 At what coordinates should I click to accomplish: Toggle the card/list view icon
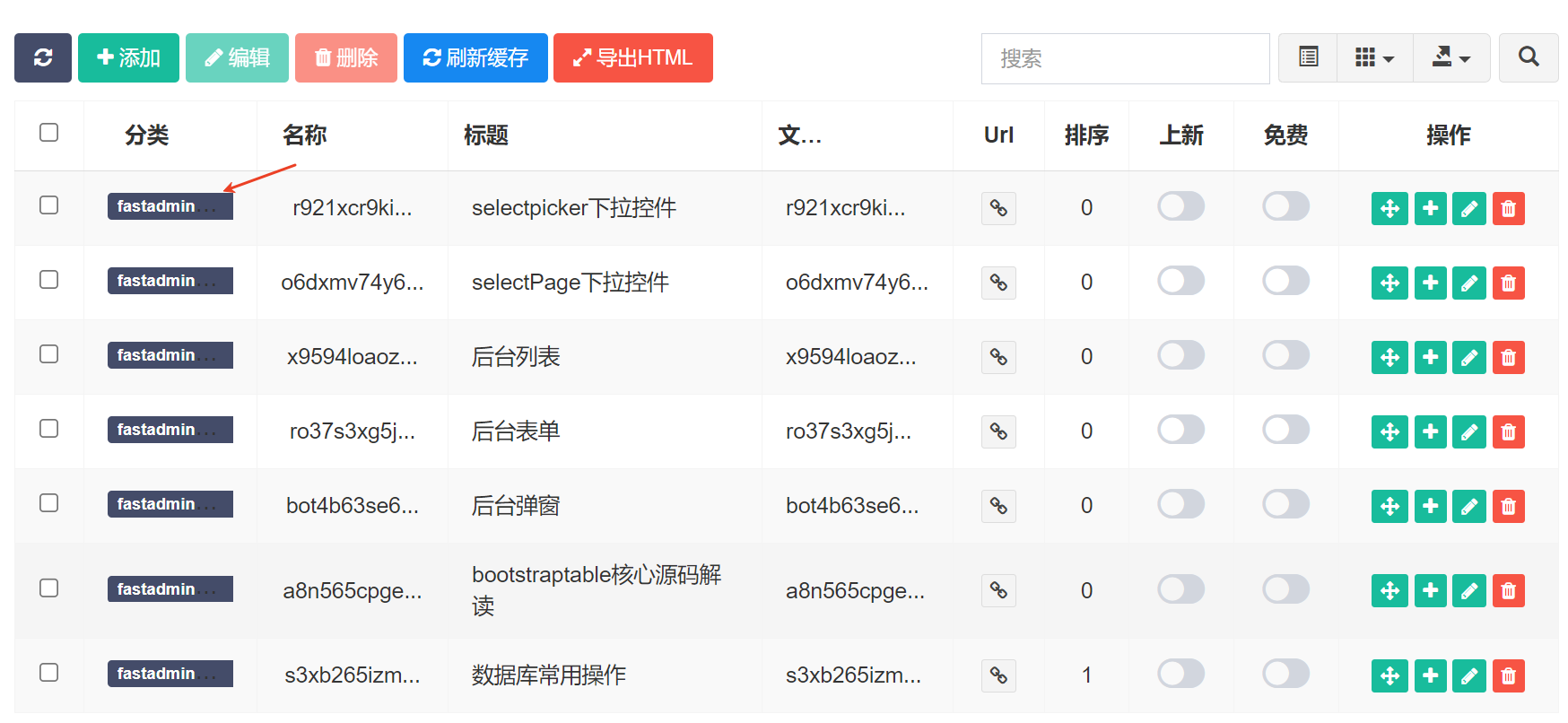tap(1308, 58)
